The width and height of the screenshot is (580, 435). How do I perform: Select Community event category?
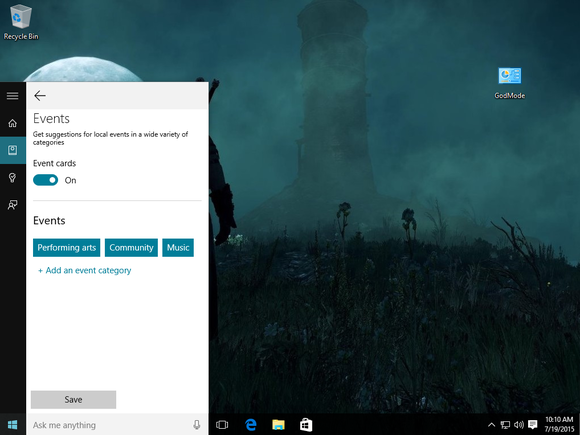pos(131,247)
